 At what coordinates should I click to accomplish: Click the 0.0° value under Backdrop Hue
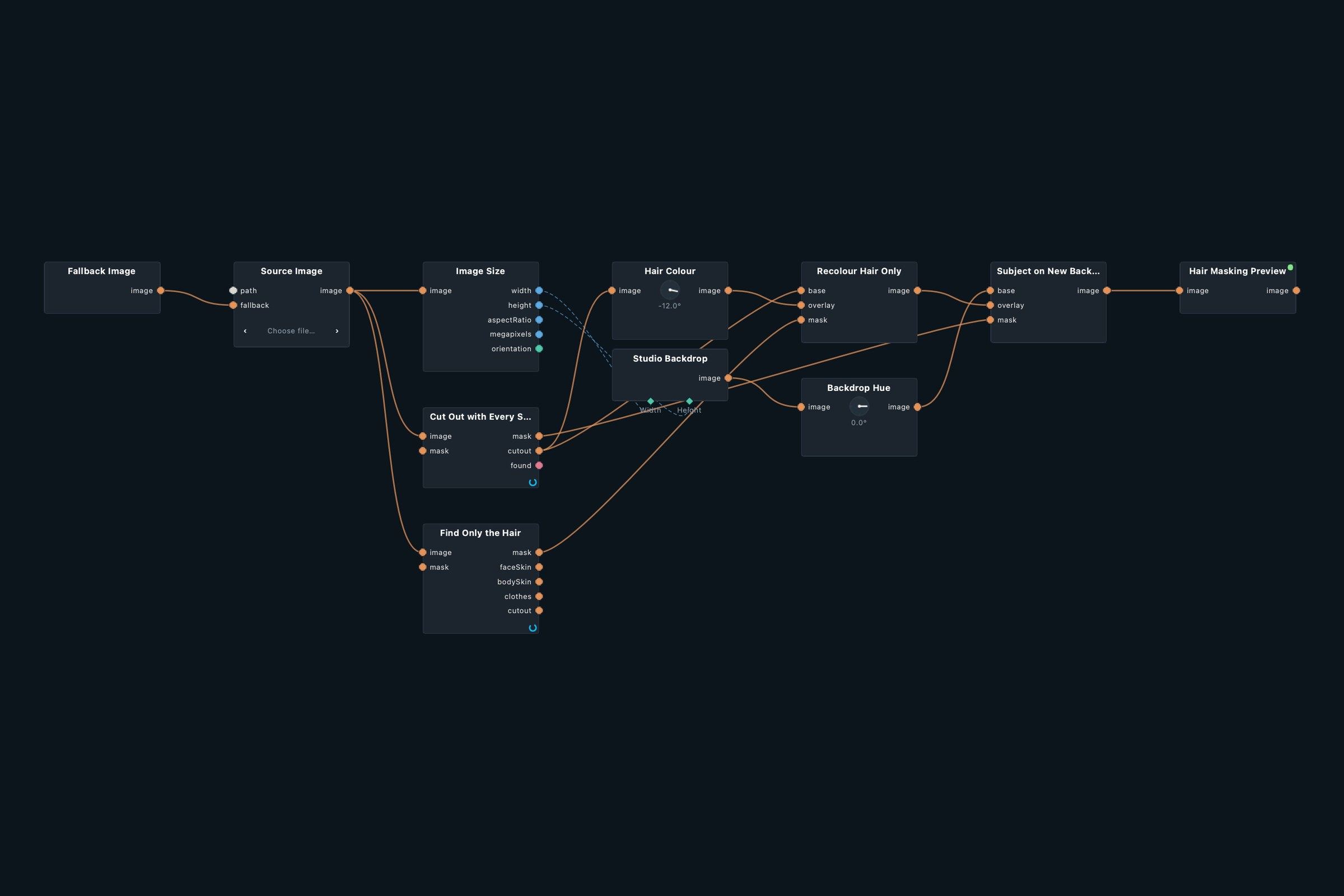(859, 423)
